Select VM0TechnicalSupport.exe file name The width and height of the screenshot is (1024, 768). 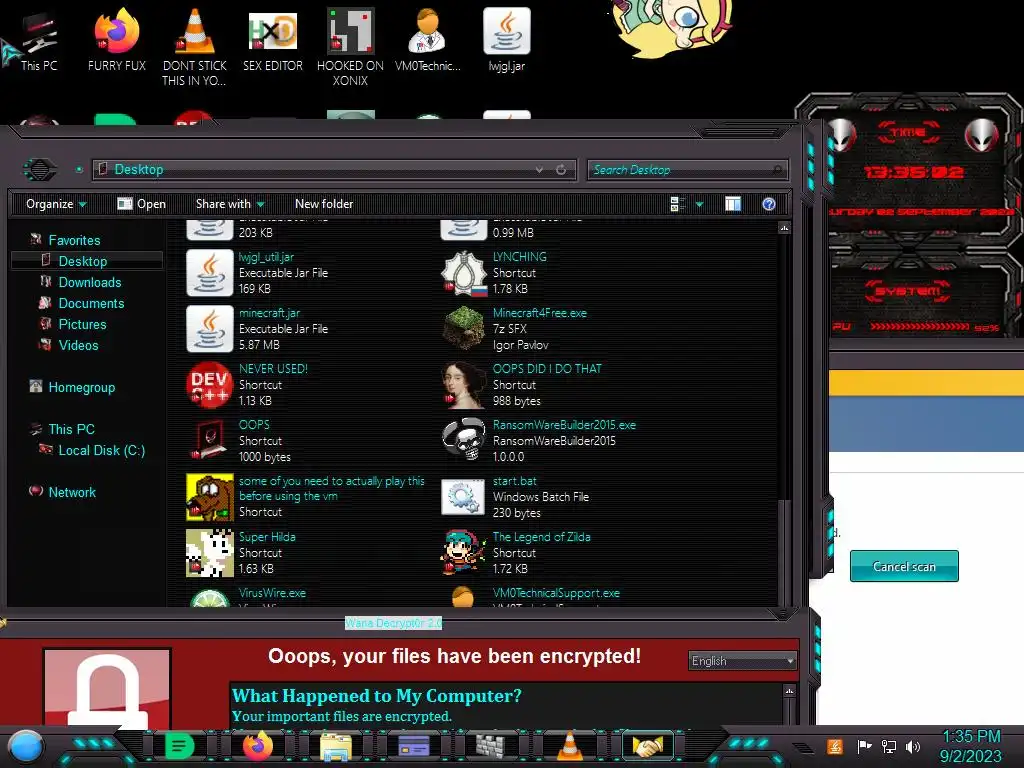556,593
